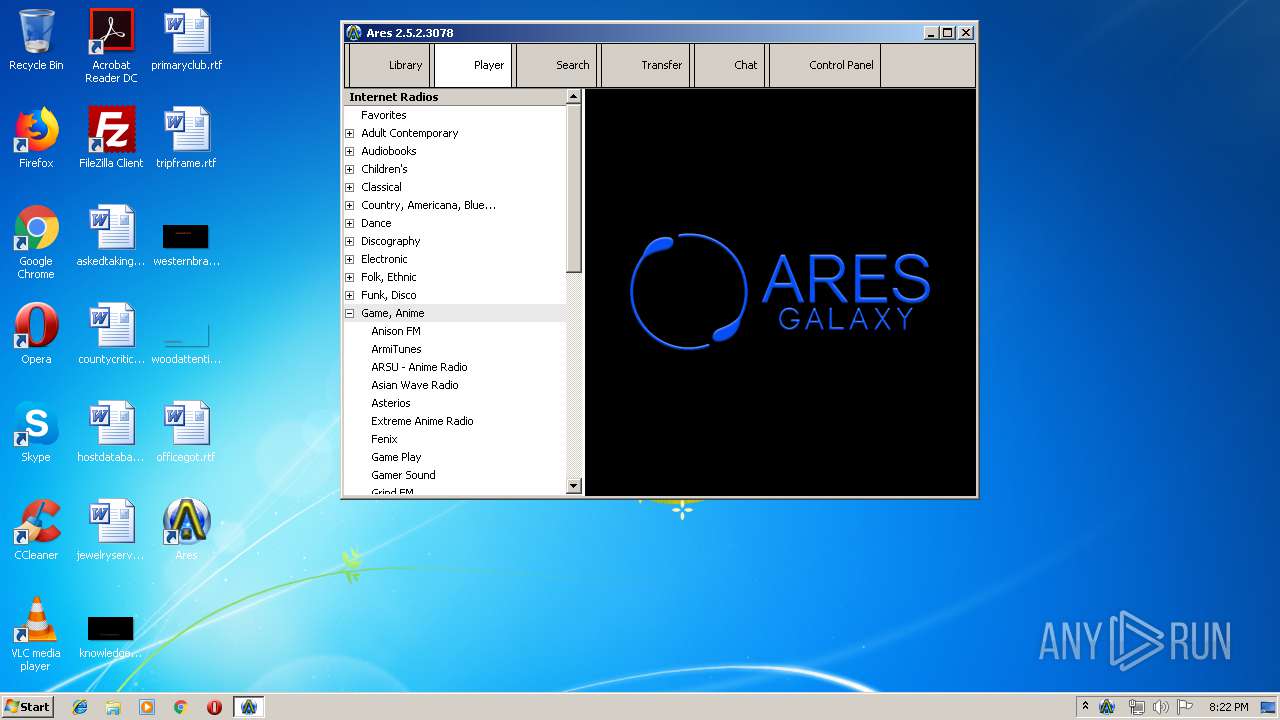Expand the Funk, Disco category
Screen dimensions: 1280x720
(350, 295)
